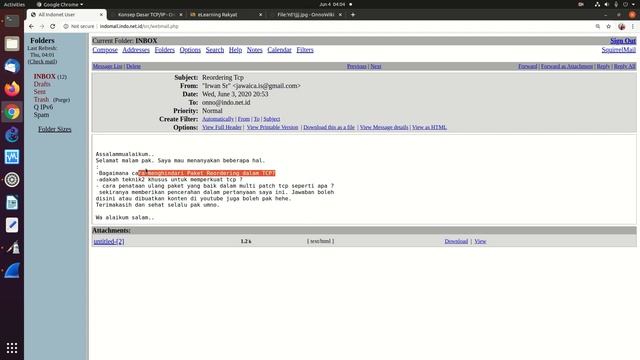Go back in Chrome browser

click(x=31, y=26)
